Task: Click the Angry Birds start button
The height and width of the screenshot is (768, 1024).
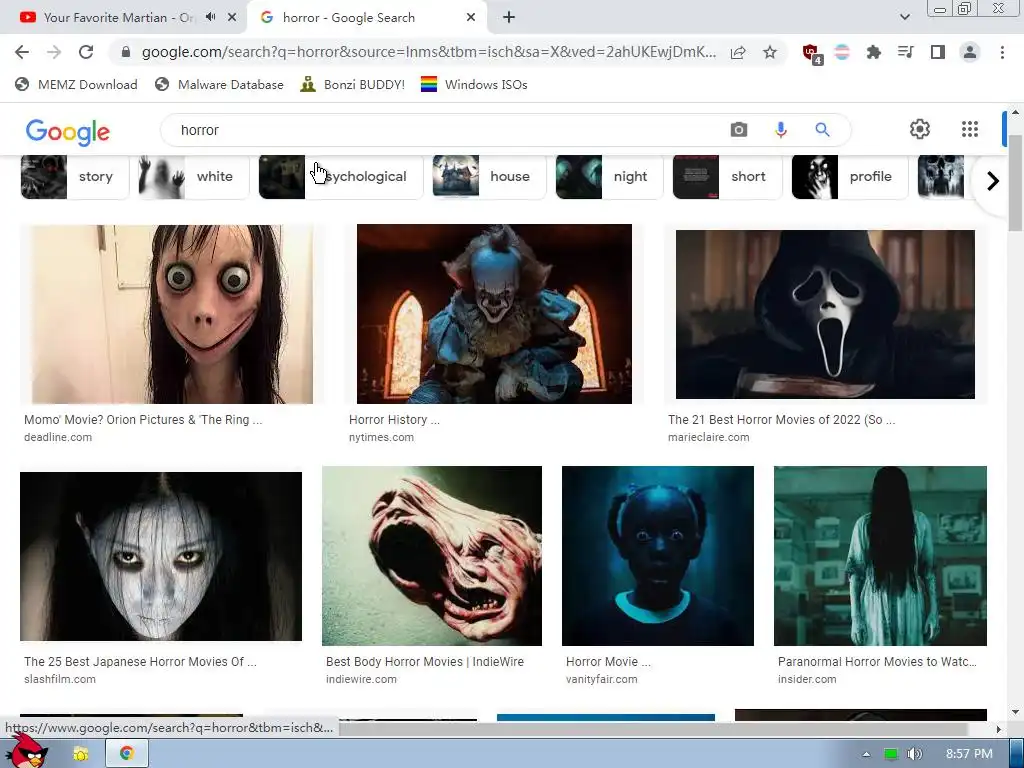Action: (x=25, y=751)
